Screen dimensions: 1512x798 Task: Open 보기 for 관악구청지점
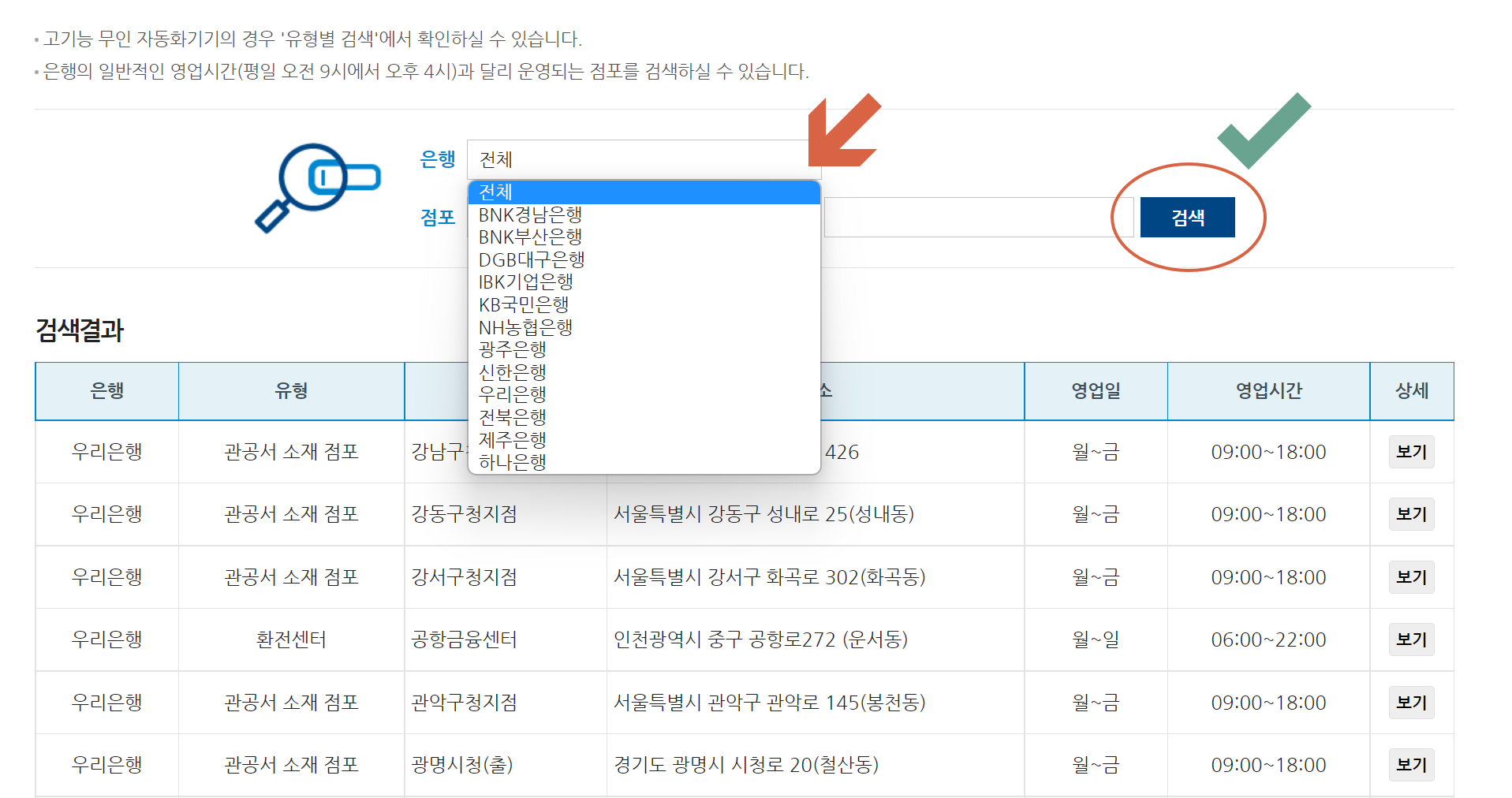1411,703
